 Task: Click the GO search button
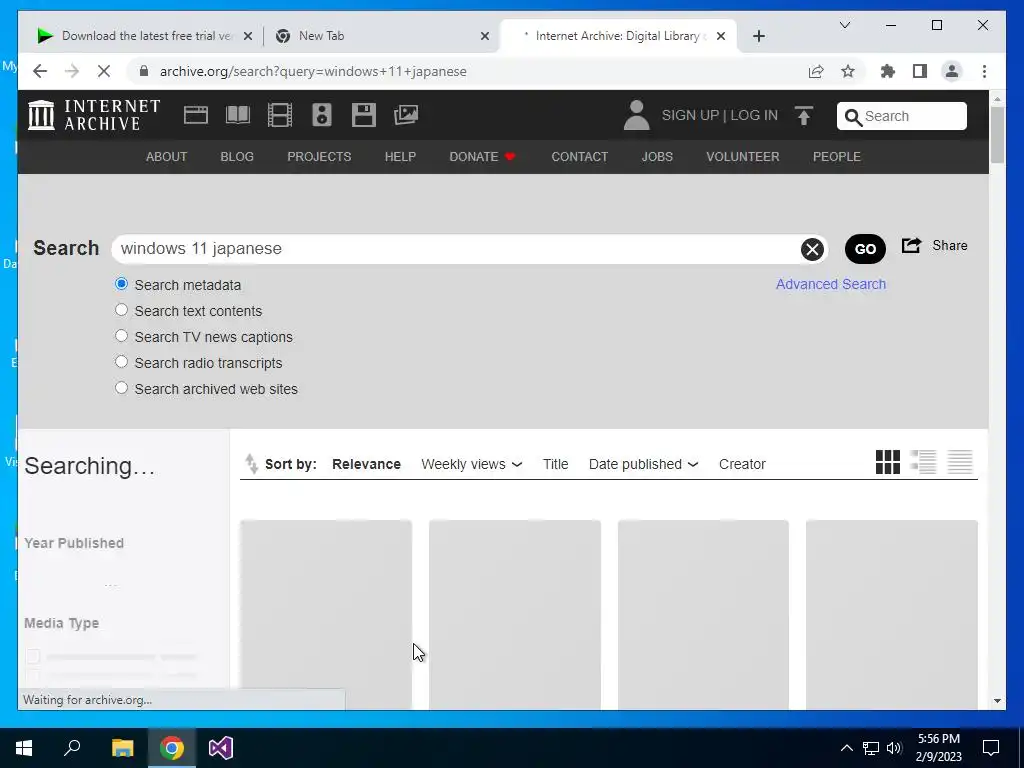[865, 249]
